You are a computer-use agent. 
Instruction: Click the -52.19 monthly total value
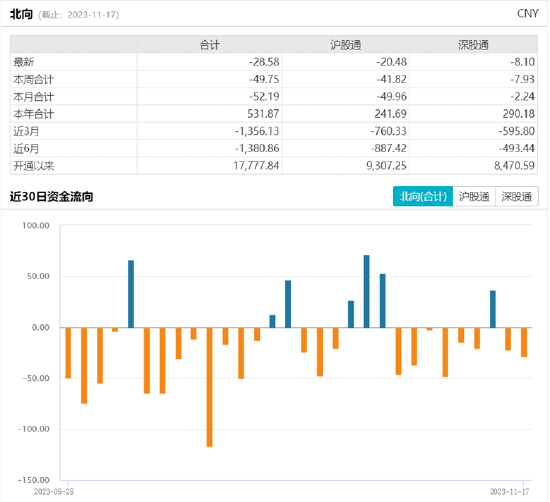pyautogui.click(x=264, y=96)
